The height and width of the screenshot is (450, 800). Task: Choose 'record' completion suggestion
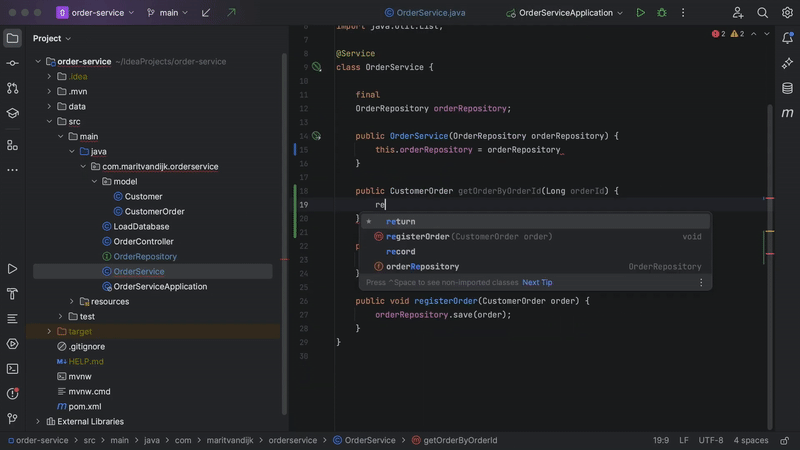(535, 252)
